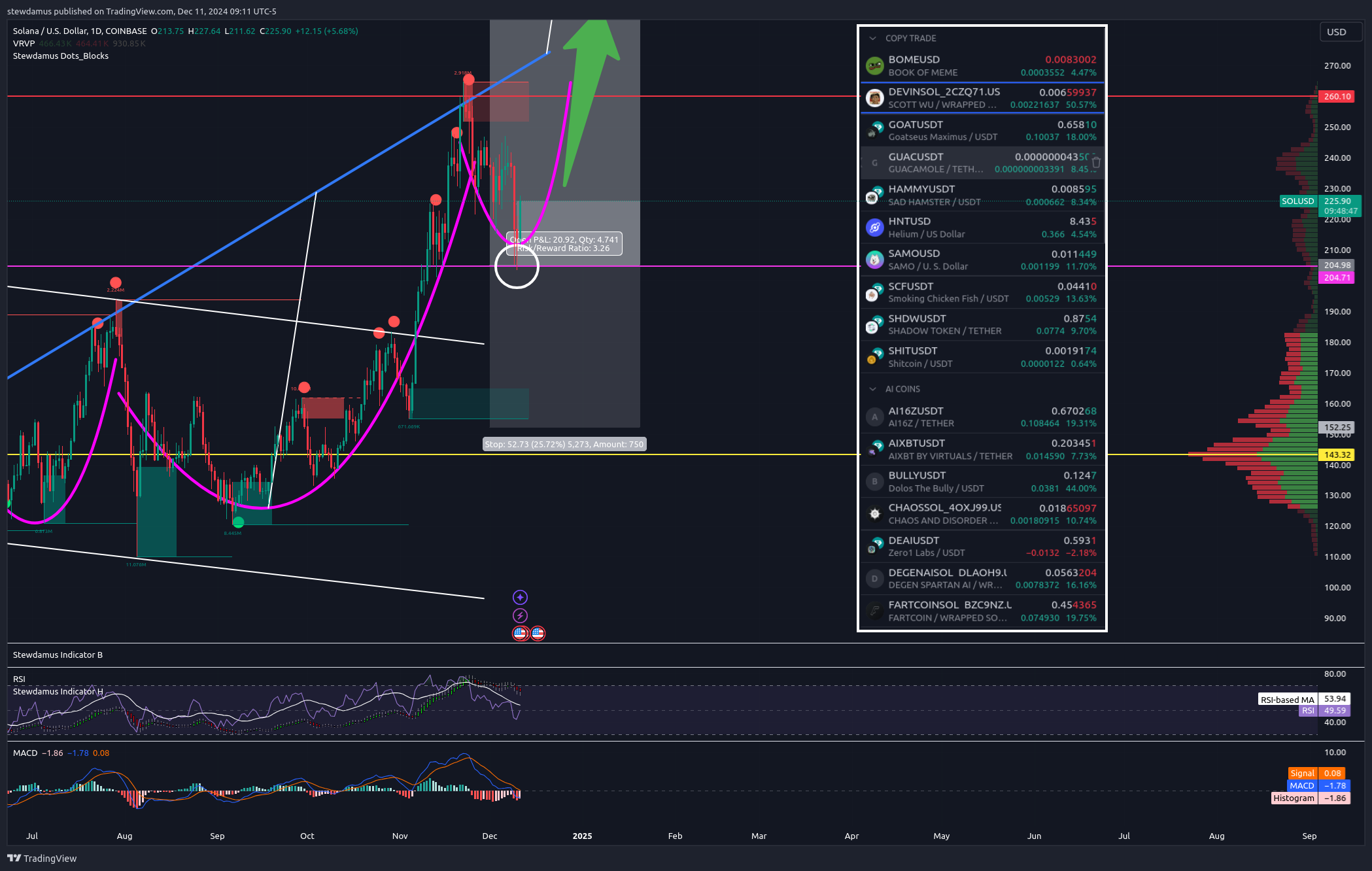
Task: Click the gray 152.25 price label
Action: coord(1337,427)
